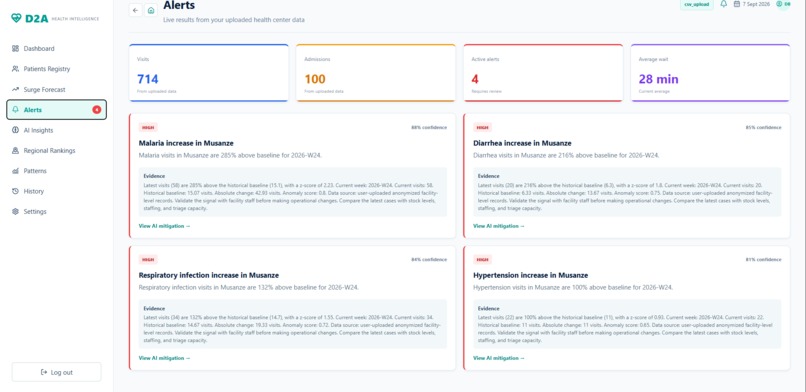This screenshot has height=392, width=806.
Task: Select the Visits 714 stat card
Action: 209,73
